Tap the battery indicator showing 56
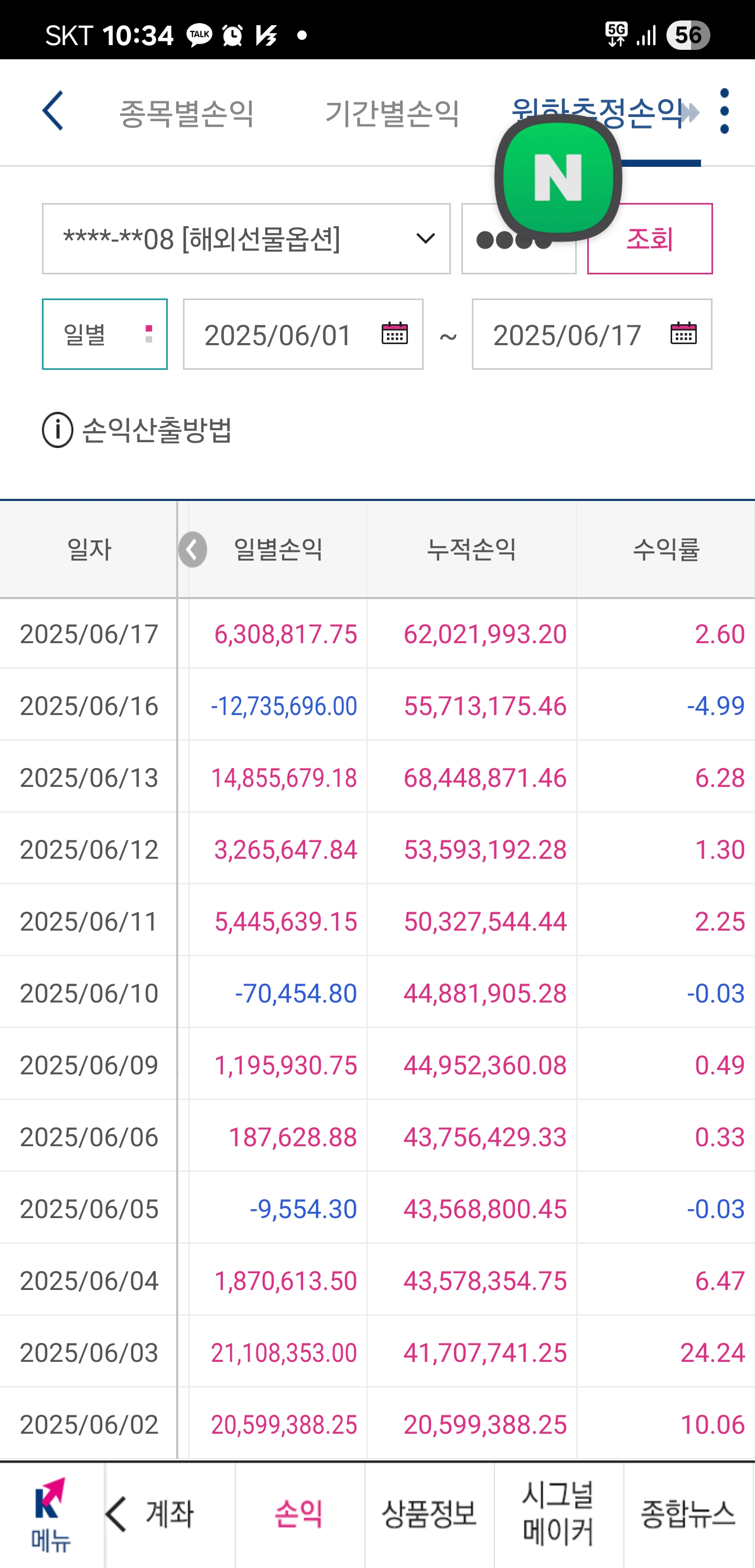This screenshot has width=755, height=1568. point(688,35)
